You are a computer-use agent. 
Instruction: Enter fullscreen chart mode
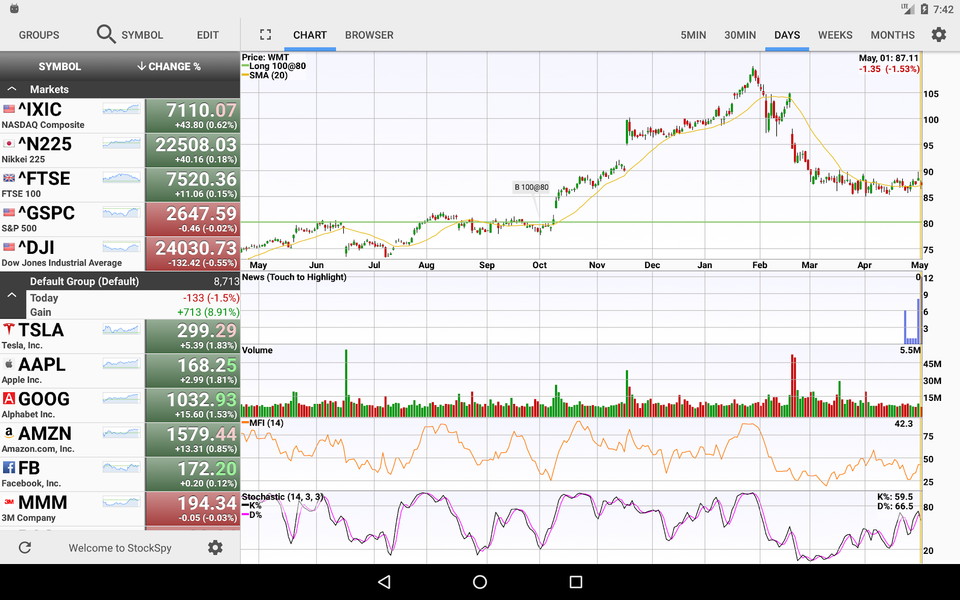pos(265,34)
